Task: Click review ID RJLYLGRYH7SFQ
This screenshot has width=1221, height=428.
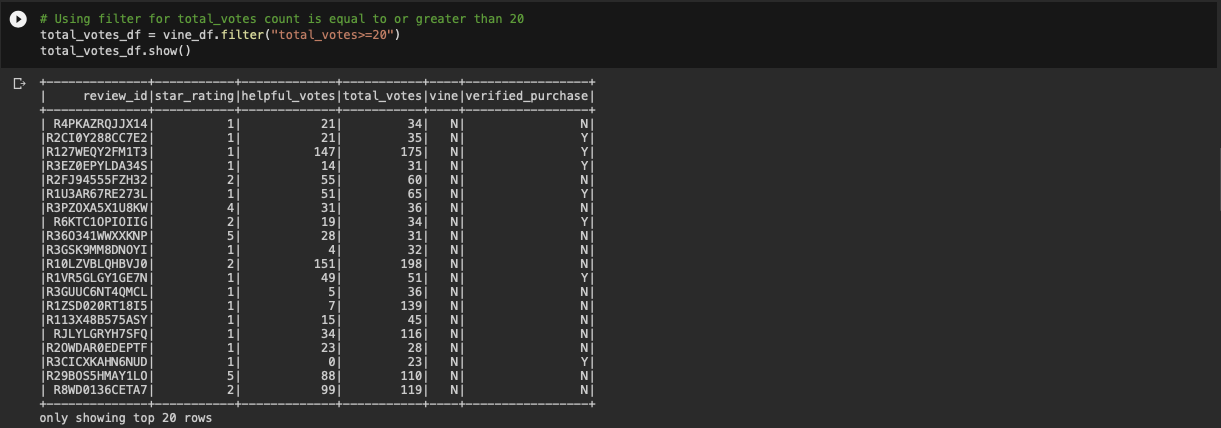Action: [x=101, y=334]
